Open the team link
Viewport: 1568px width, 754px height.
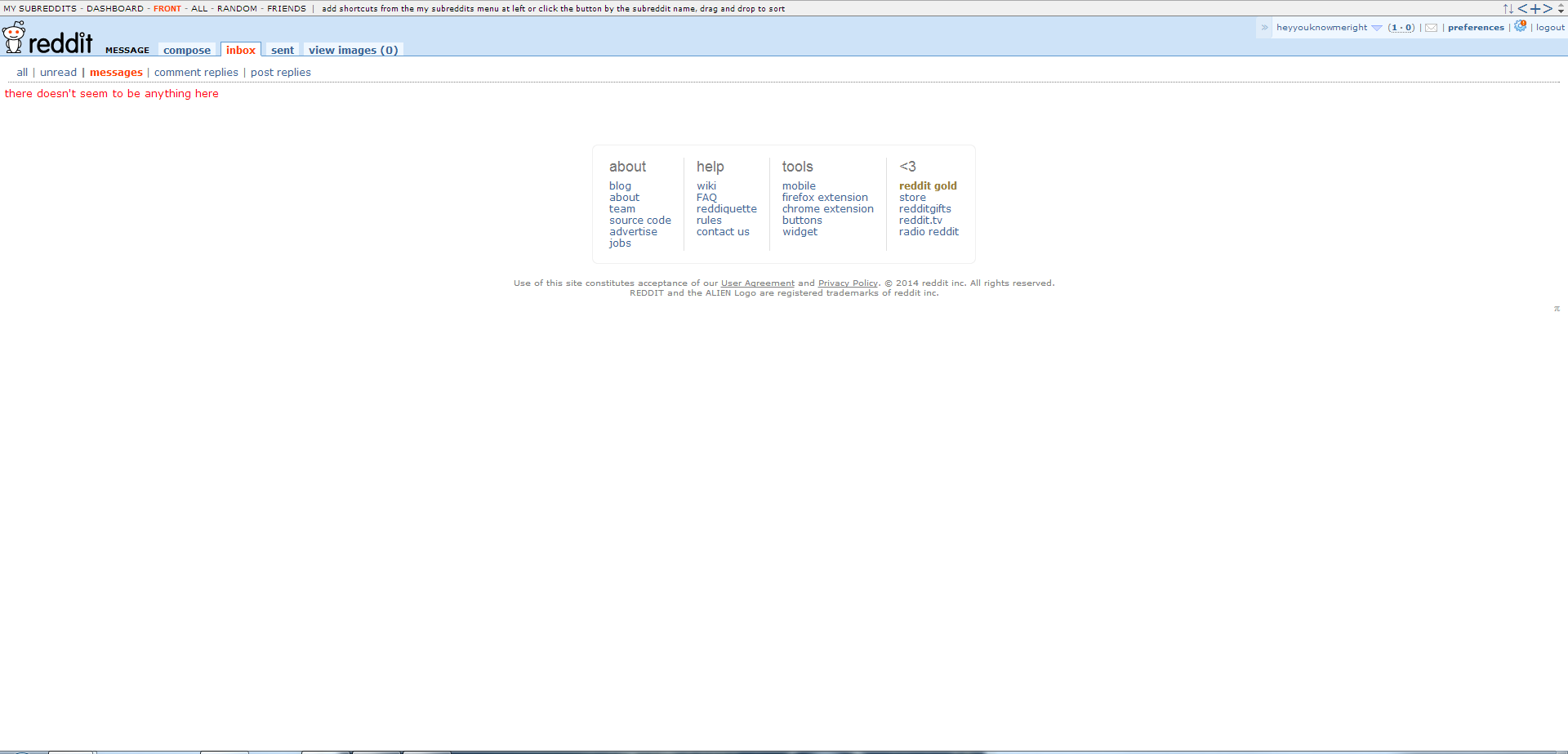coord(622,209)
